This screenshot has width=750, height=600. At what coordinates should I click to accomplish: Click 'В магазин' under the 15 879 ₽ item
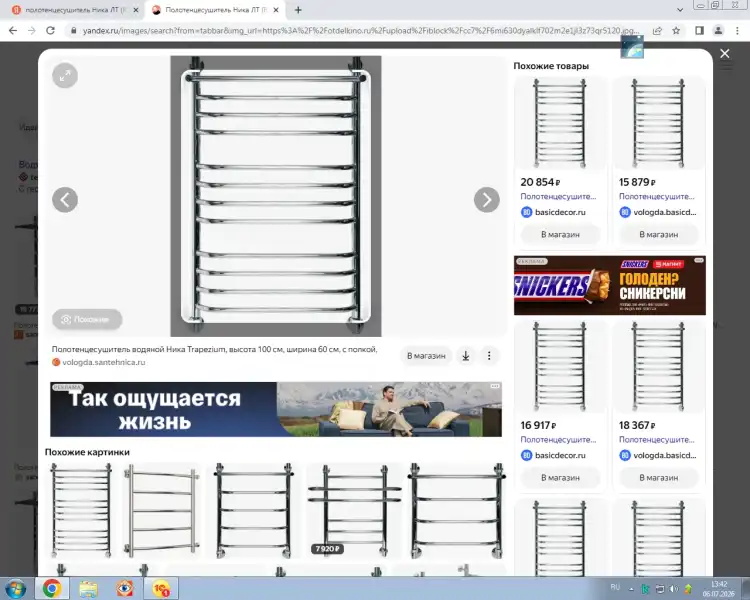pos(658,234)
